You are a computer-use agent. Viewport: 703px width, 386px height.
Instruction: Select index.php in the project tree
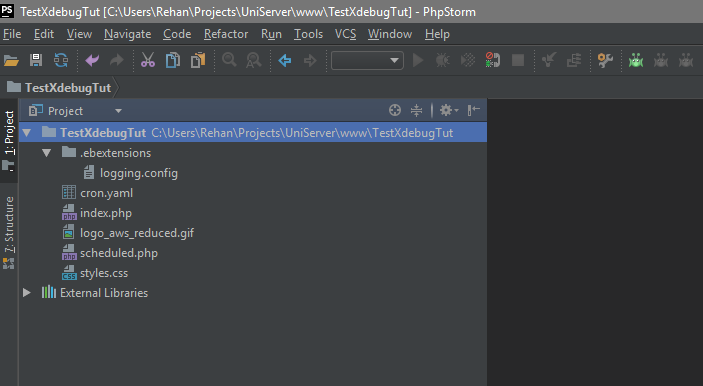pos(106,213)
